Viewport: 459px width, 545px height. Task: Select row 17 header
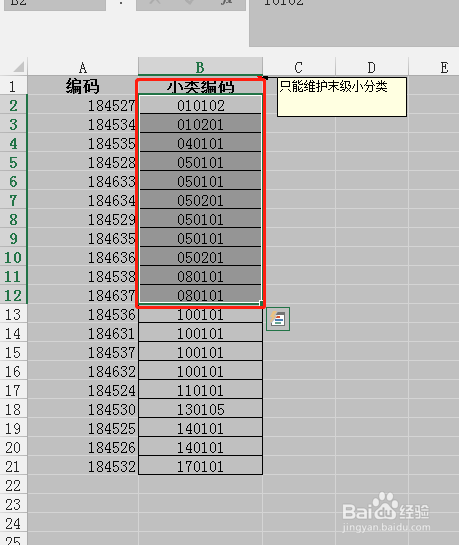pyautogui.click(x=13, y=390)
